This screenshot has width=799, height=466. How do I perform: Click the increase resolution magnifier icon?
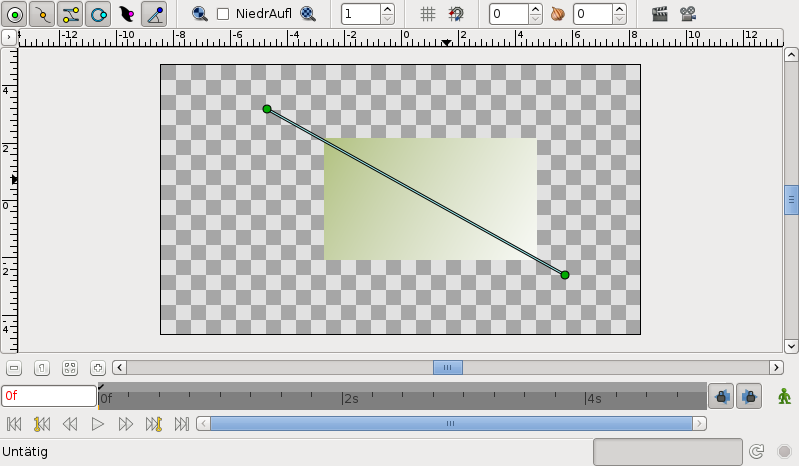click(x=199, y=14)
